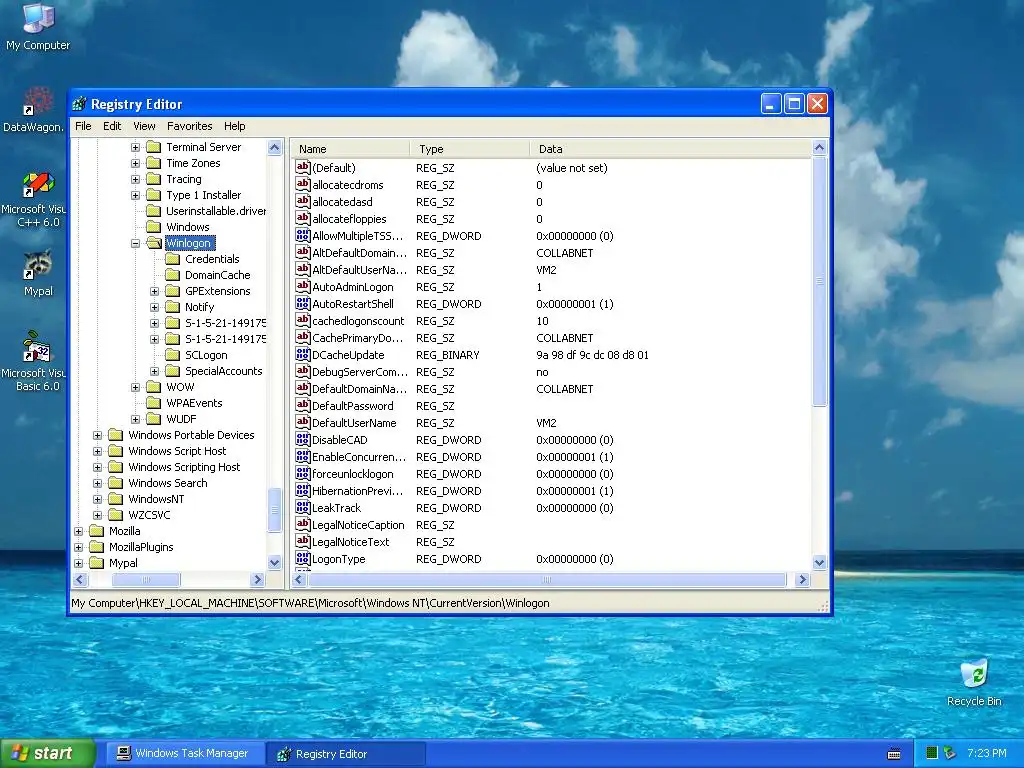The width and height of the screenshot is (1024, 768).
Task: Select the Type 1 Installer tree folder
Action: click(x=204, y=195)
